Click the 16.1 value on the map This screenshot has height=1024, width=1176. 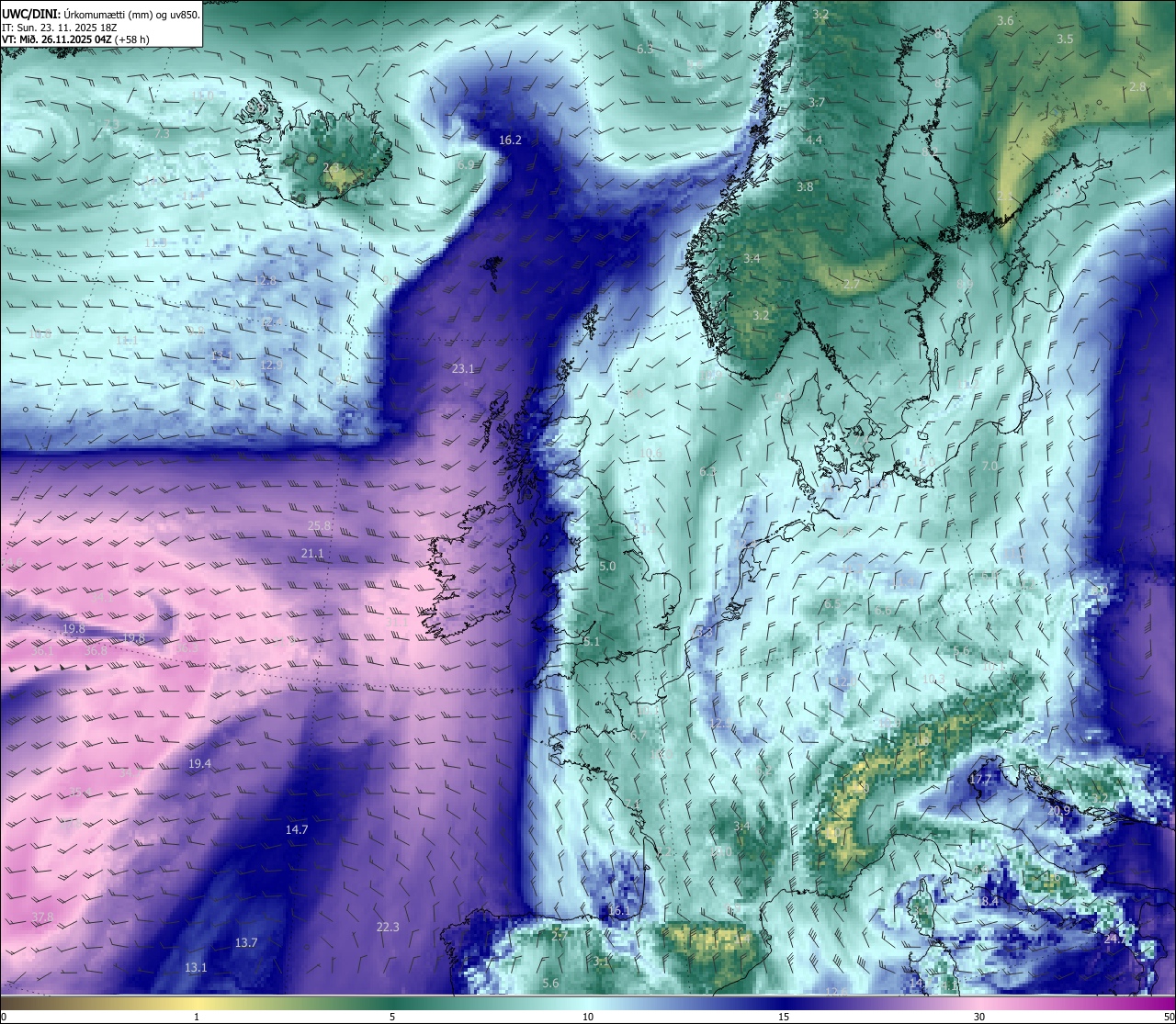(619, 911)
